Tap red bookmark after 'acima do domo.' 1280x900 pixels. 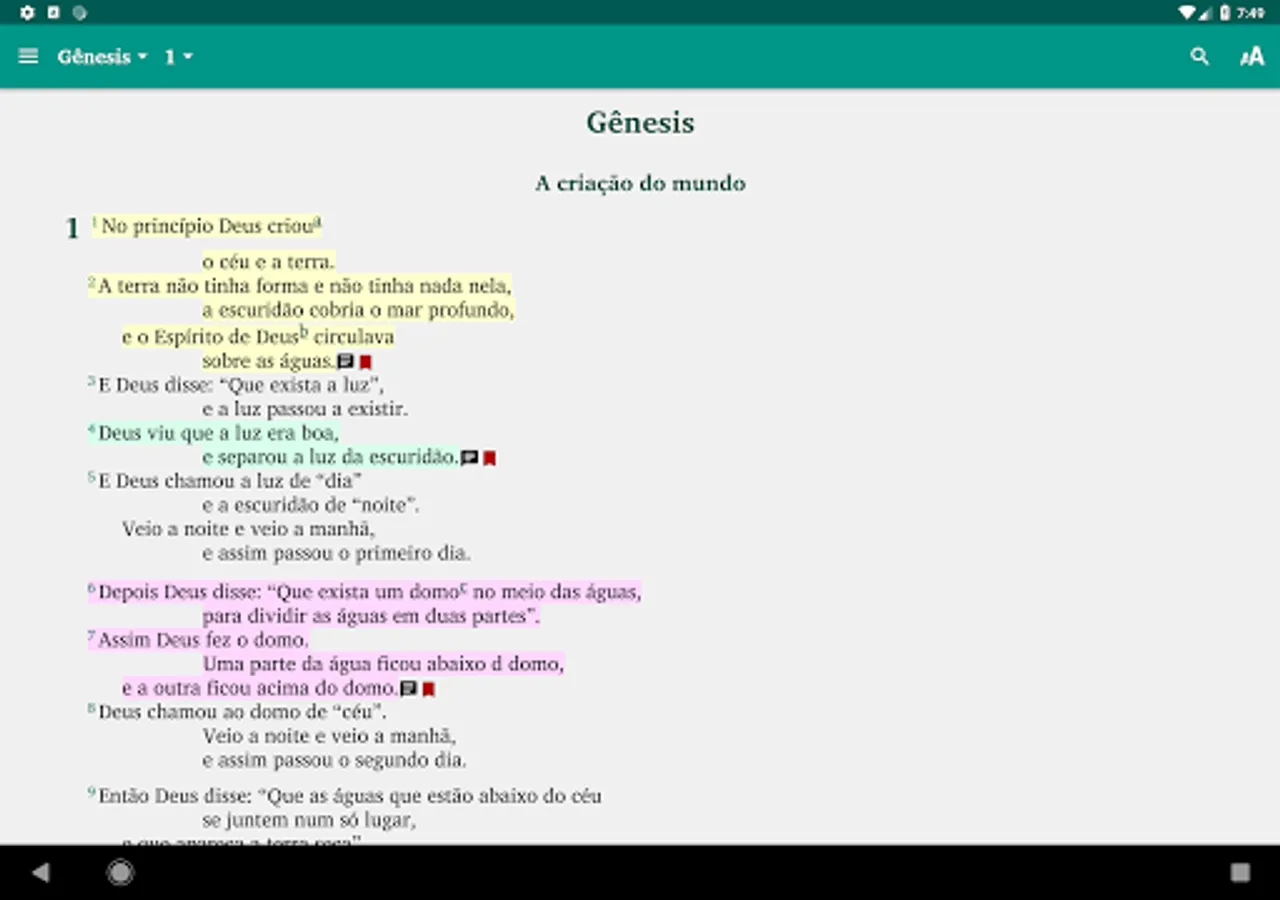tap(429, 689)
